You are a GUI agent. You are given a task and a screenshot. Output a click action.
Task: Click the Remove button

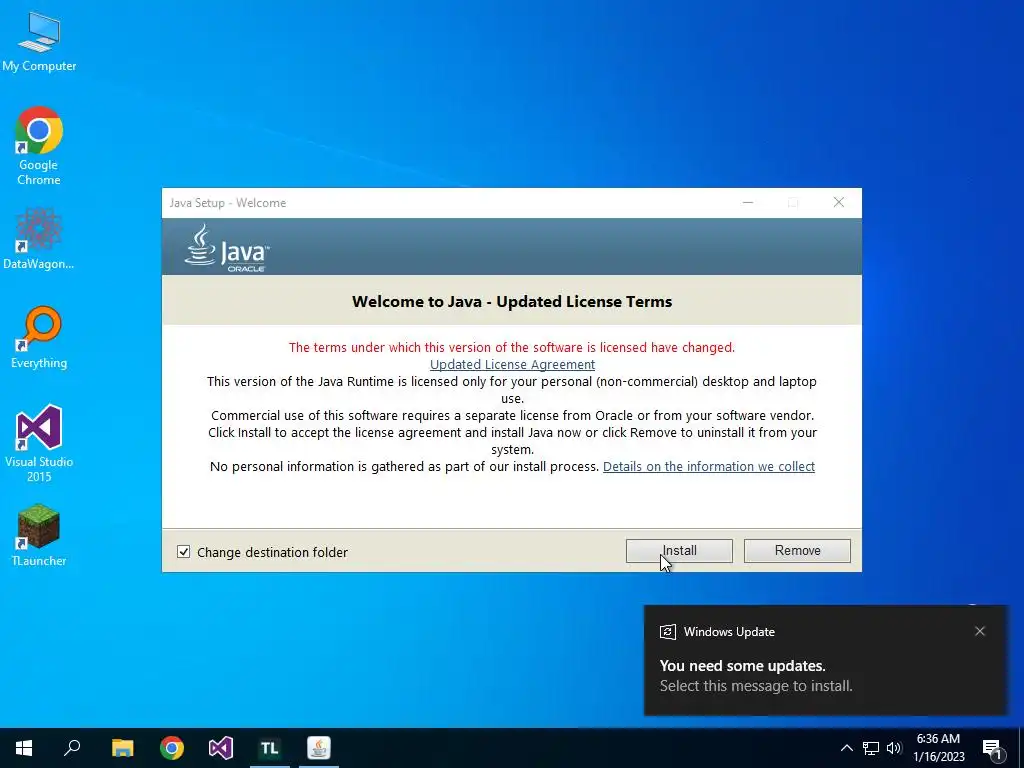(x=797, y=551)
